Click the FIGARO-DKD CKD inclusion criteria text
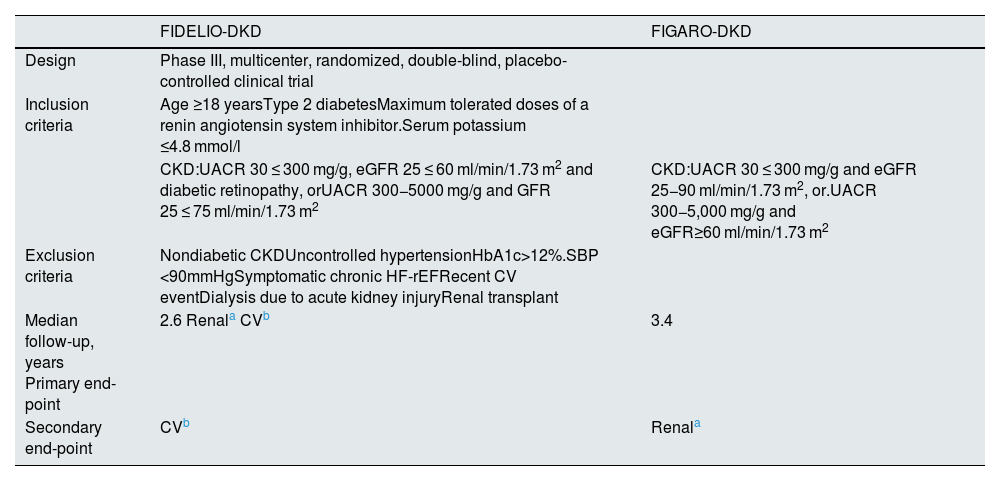The image size is (1000, 481). 783,200
